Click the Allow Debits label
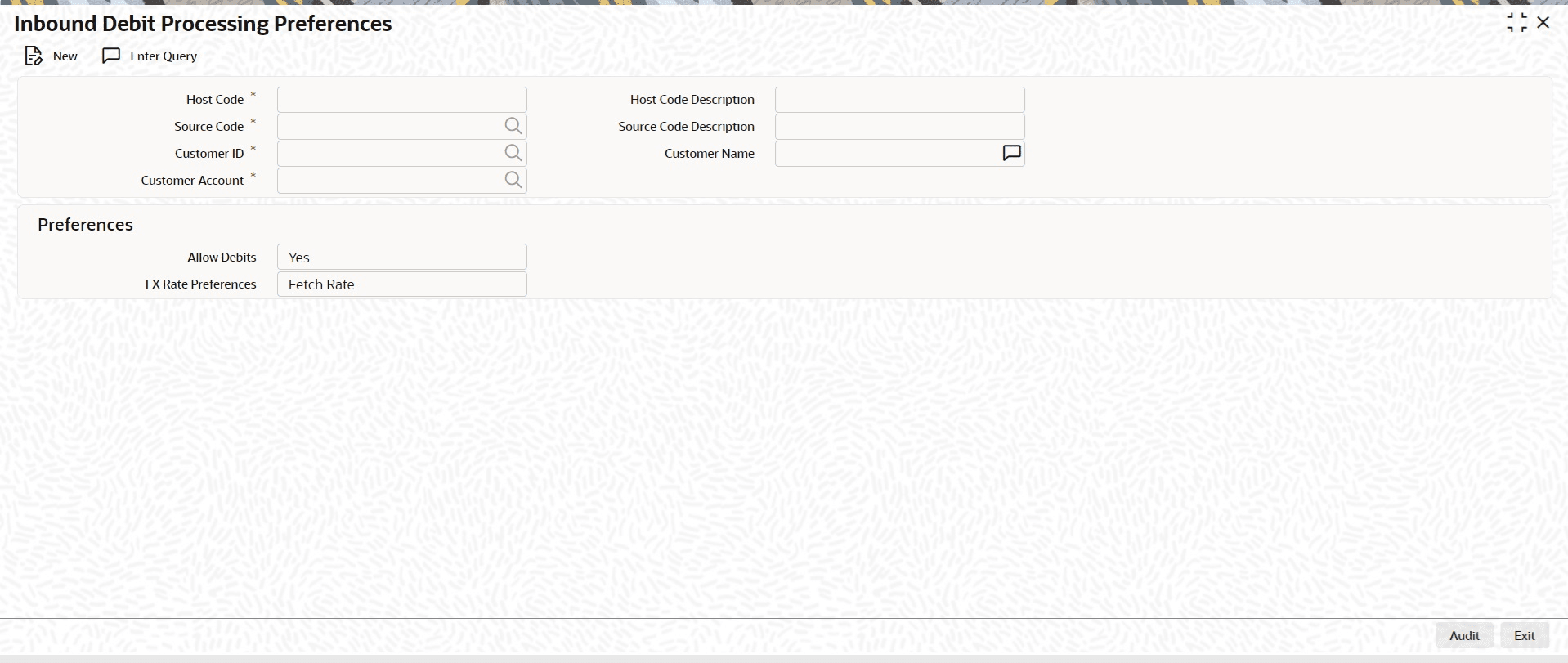 point(222,257)
